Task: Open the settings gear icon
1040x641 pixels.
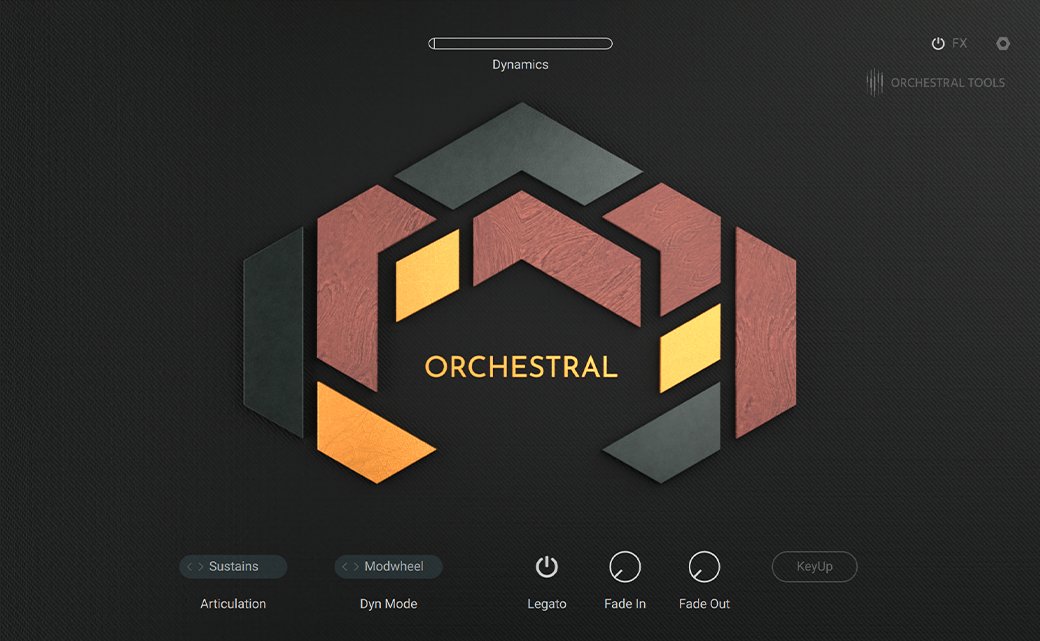Action: coord(1002,44)
